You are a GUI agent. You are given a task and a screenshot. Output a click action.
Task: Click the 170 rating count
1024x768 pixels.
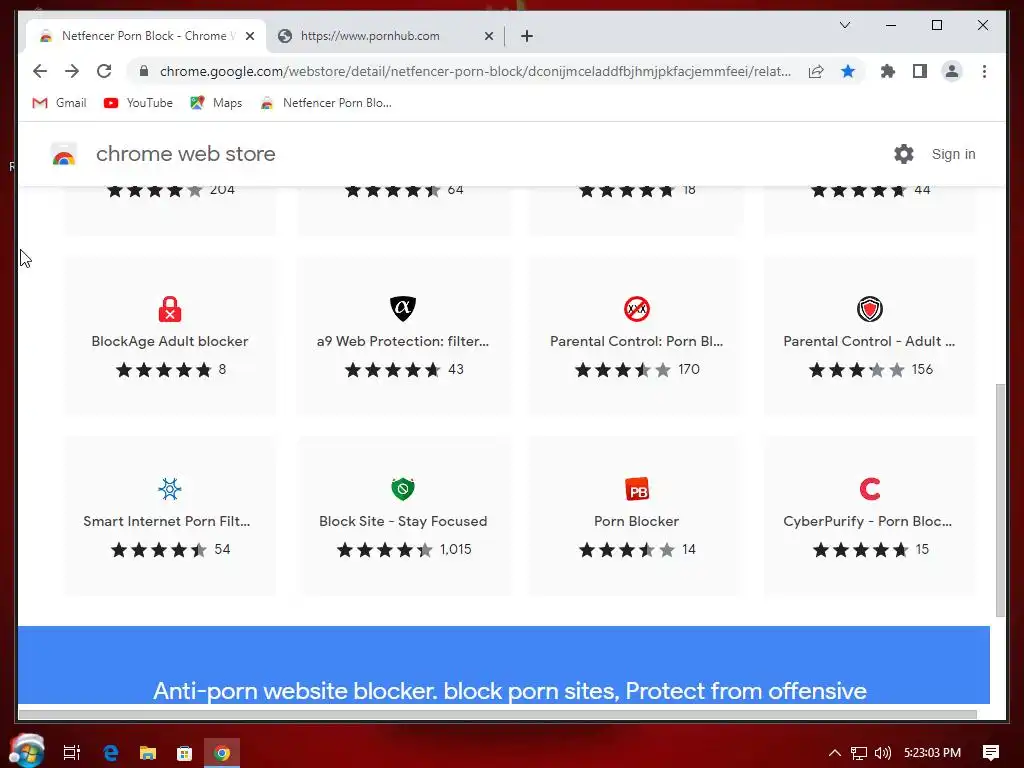click(688, 369)
